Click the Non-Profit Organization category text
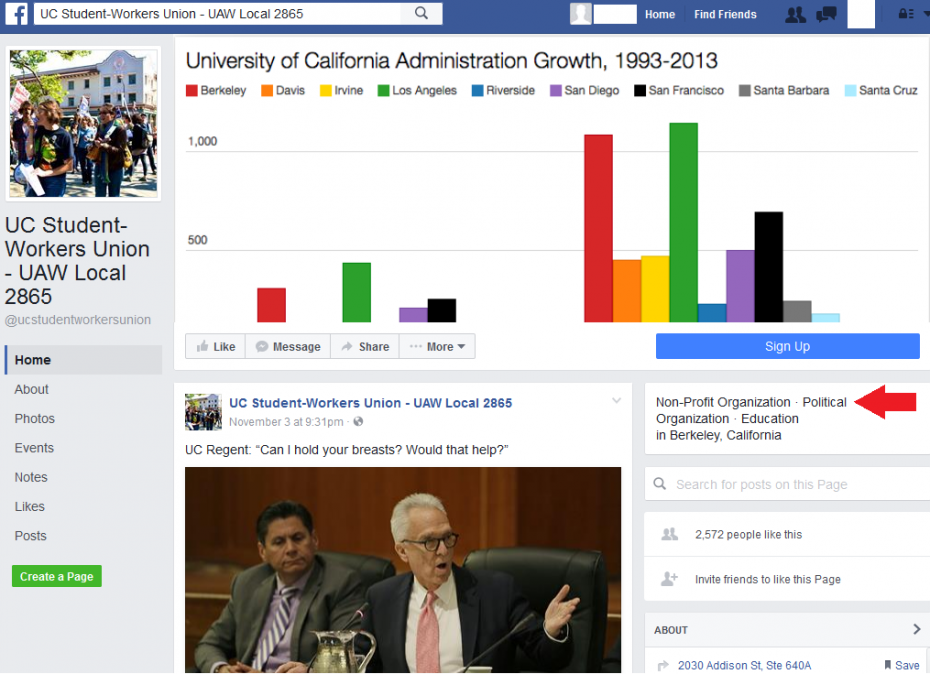The width and height of the screenshot is (930, 674). click(723, 402)
